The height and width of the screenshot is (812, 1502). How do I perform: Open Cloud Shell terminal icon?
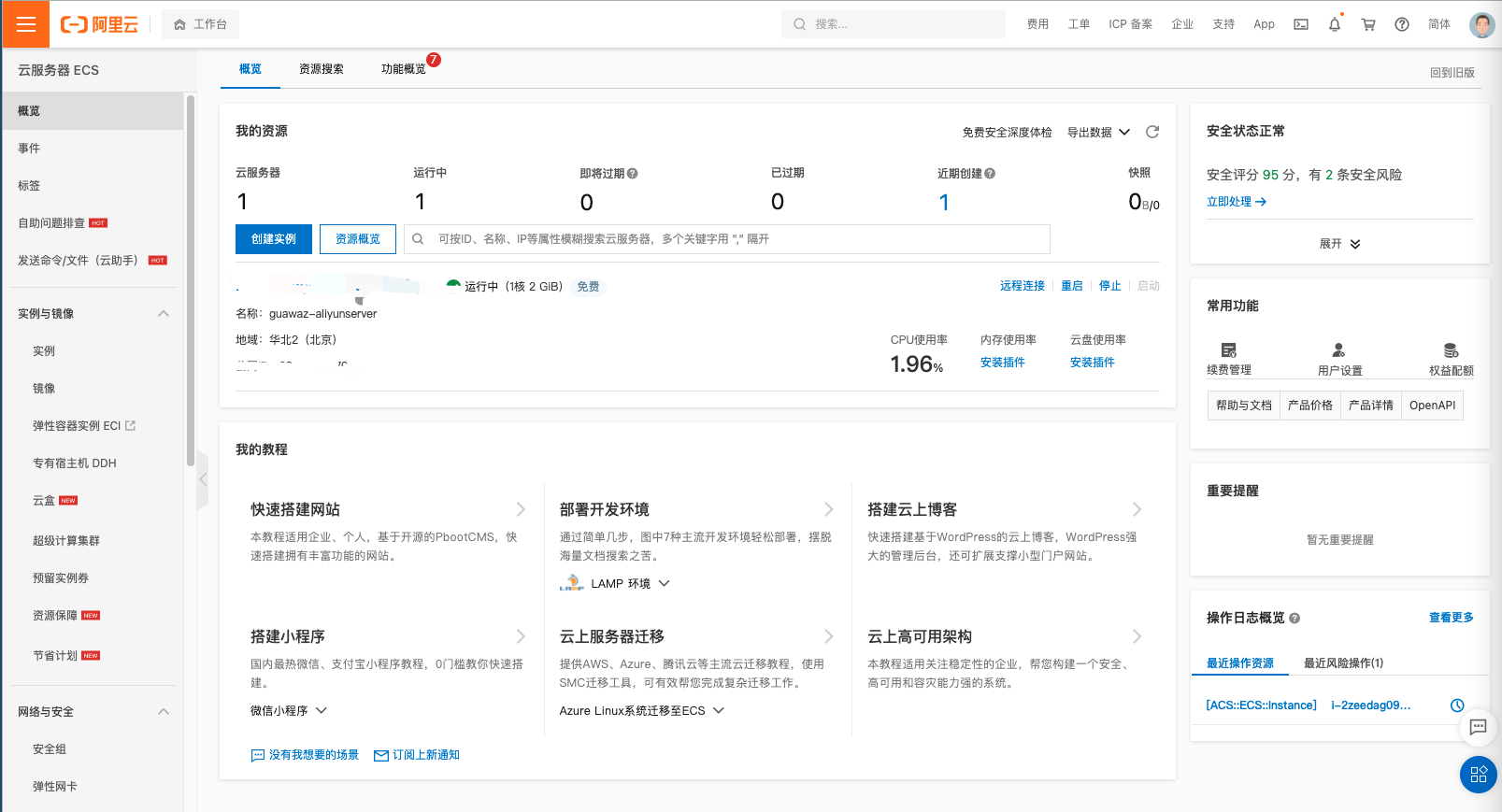pos(1301,24)
